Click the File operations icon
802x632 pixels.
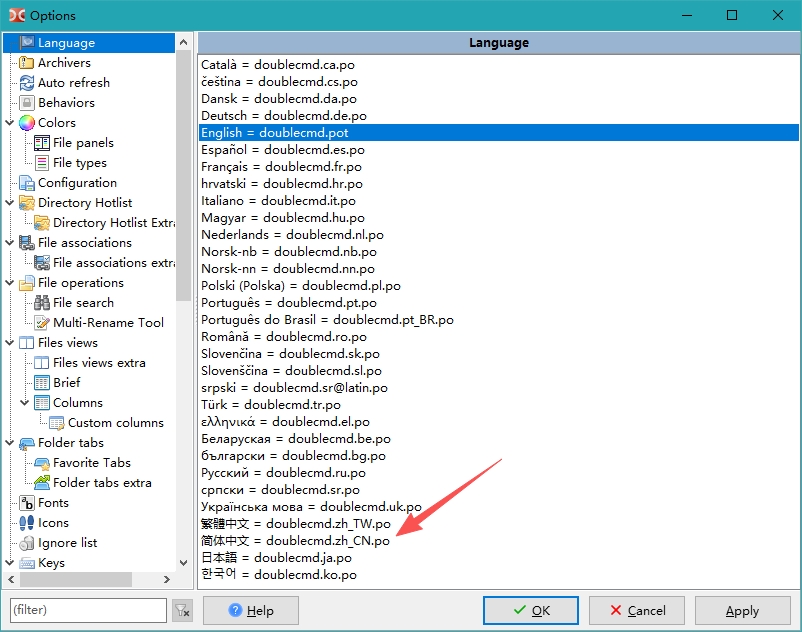click(x=27, y=283)
